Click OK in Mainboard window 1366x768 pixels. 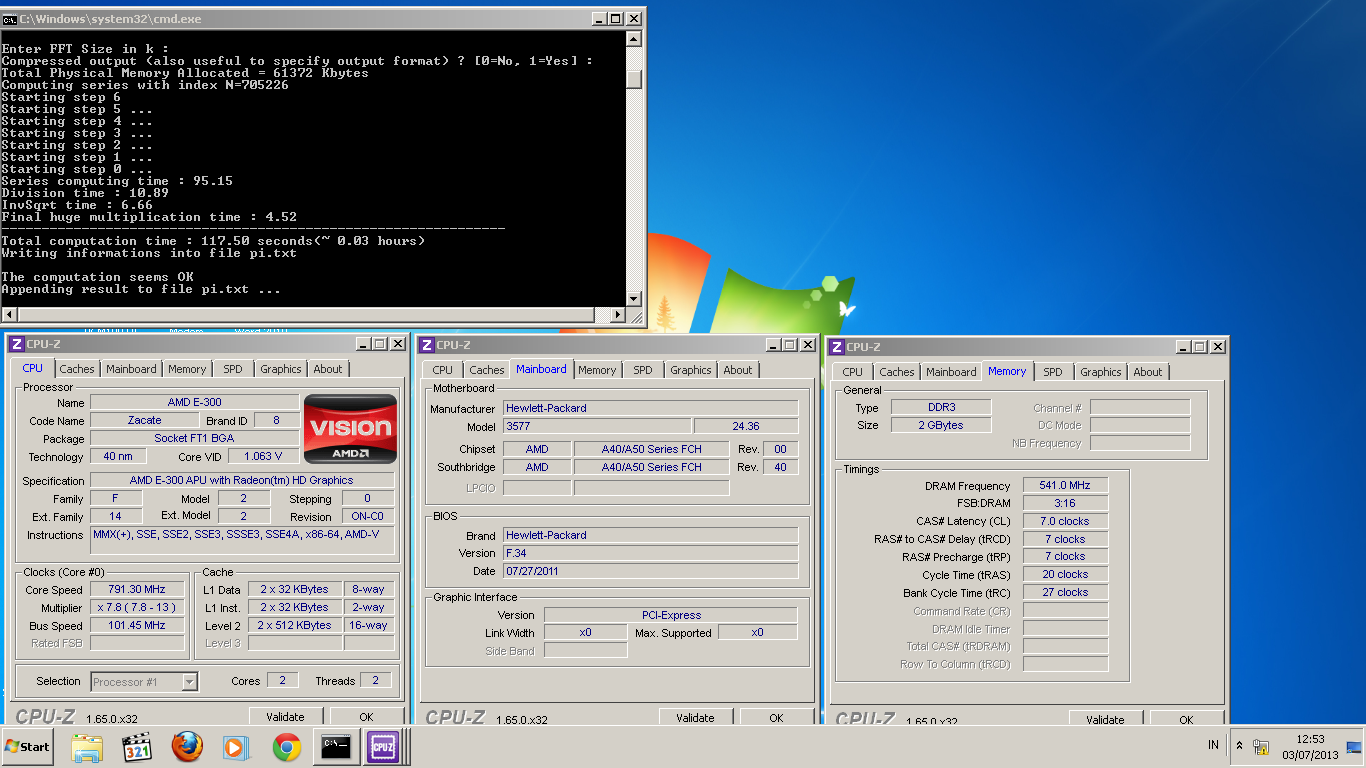point(776,718)
